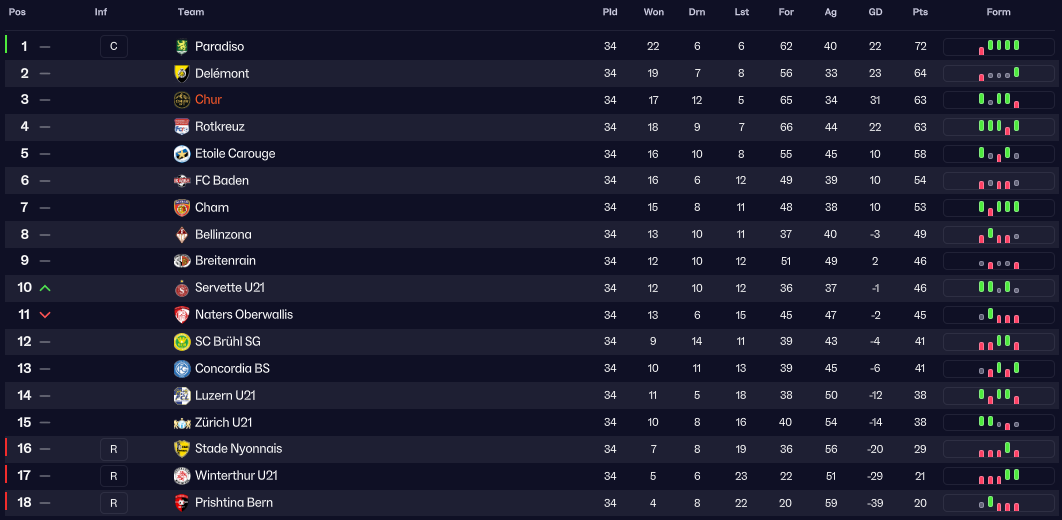Screen dimensions: 1062x520
Task: Open the Bellinzona team link
Action: [x=223, y=235]
